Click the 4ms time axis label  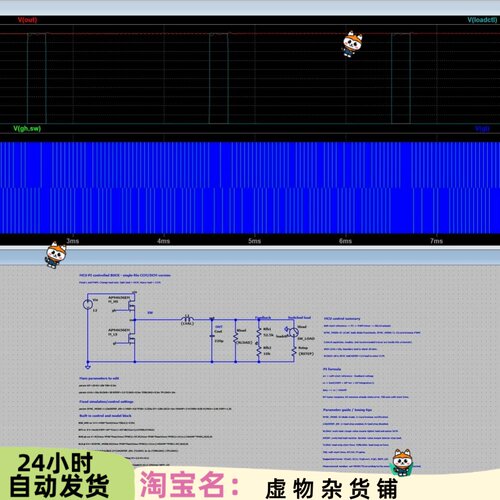click(164, 241)
